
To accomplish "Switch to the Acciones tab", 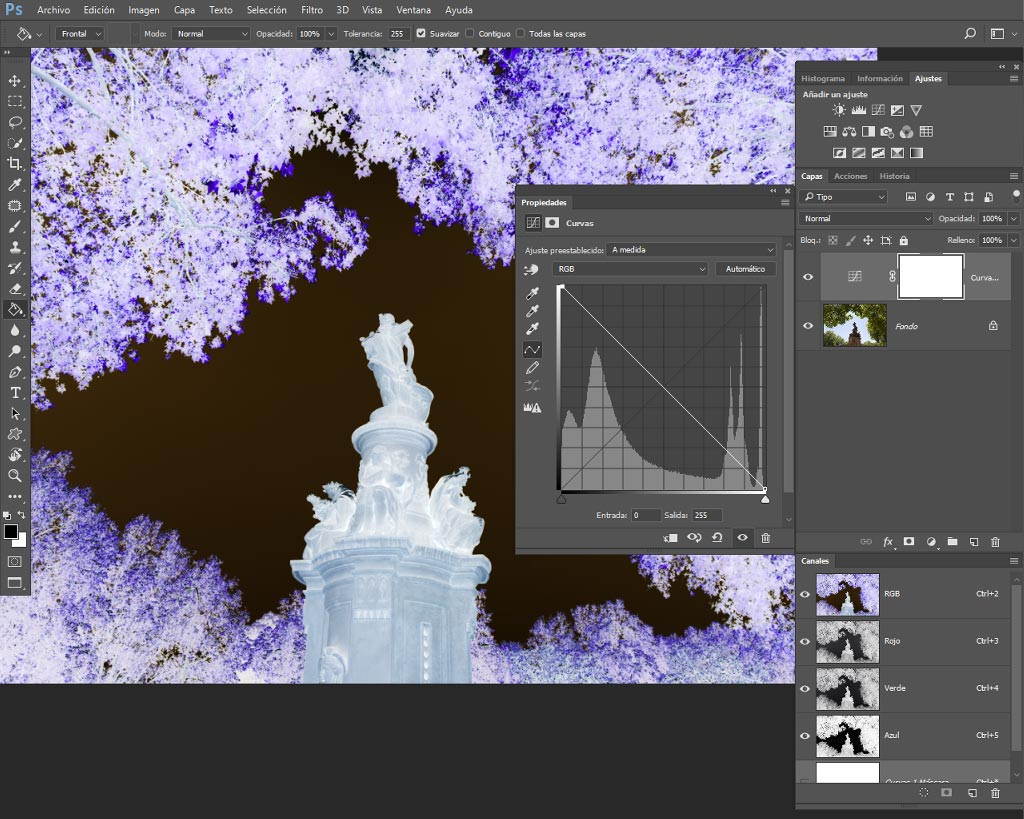I will click(850, 176).
